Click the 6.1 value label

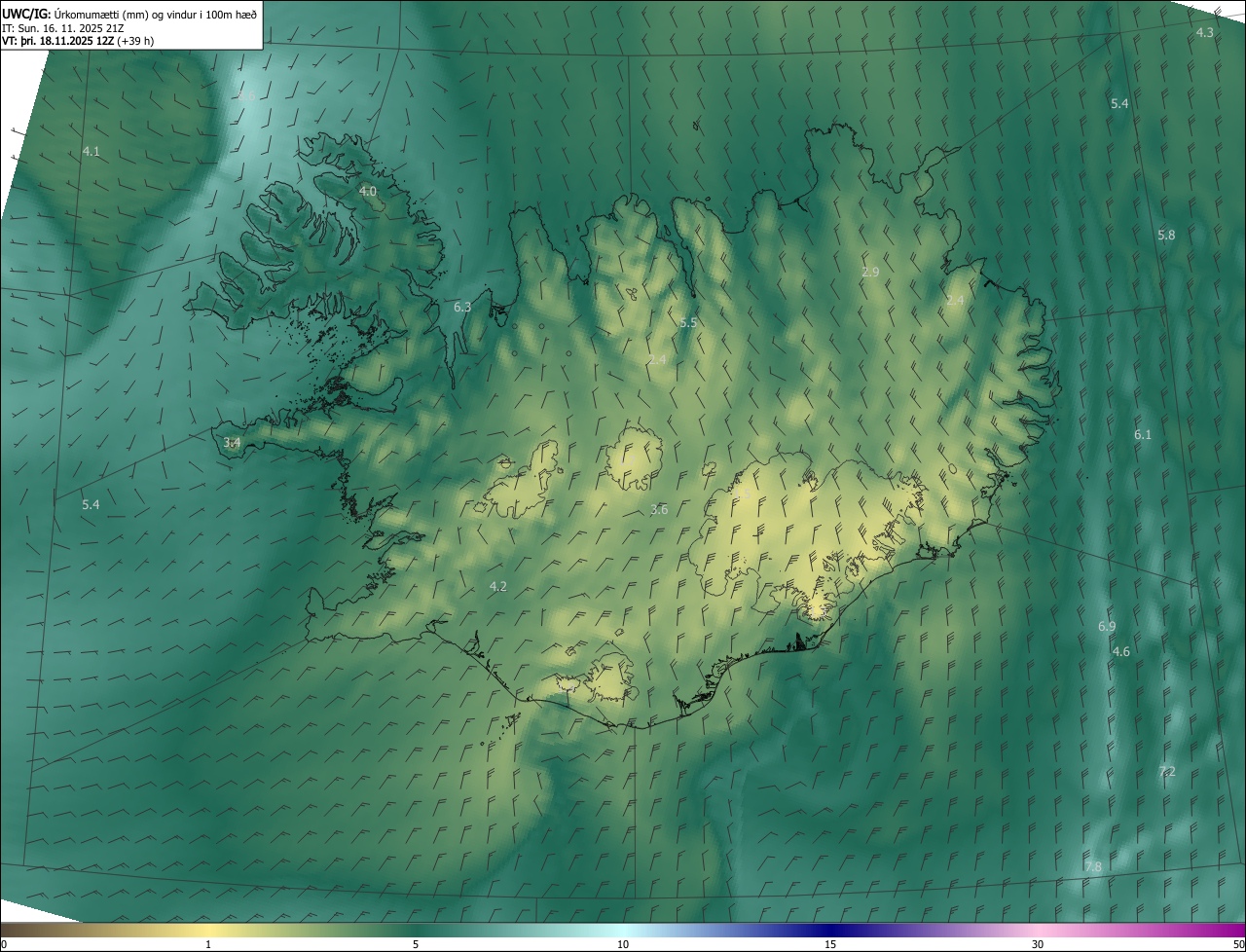pyautogui.click(x=1143, y=435)
